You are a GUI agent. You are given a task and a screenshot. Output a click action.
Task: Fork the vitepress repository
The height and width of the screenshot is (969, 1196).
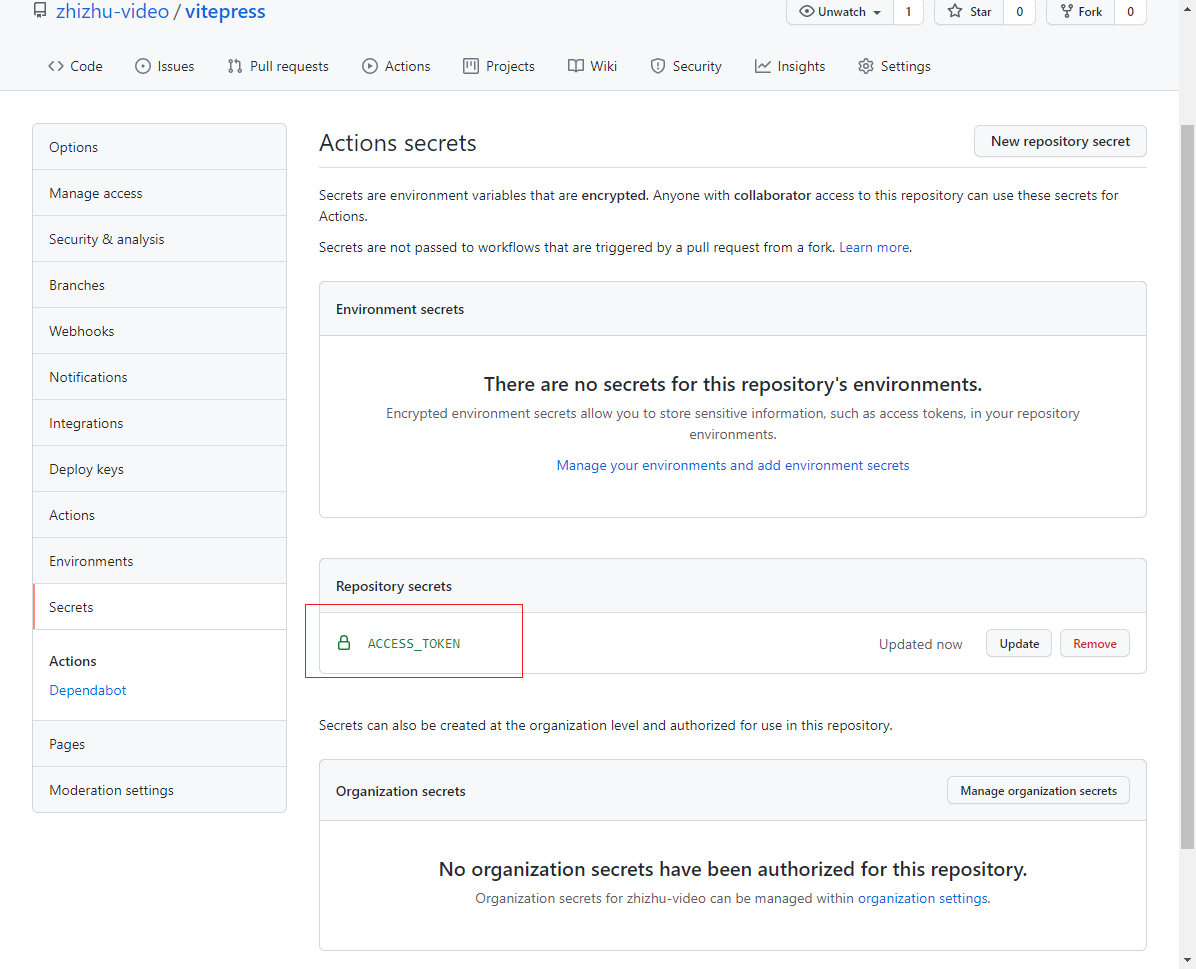(1081, 12)
